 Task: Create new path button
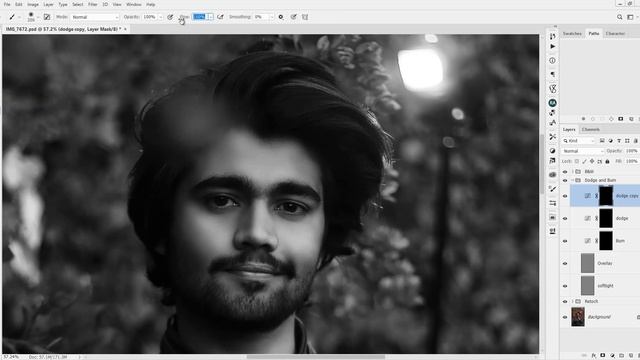tap(631, 119)
